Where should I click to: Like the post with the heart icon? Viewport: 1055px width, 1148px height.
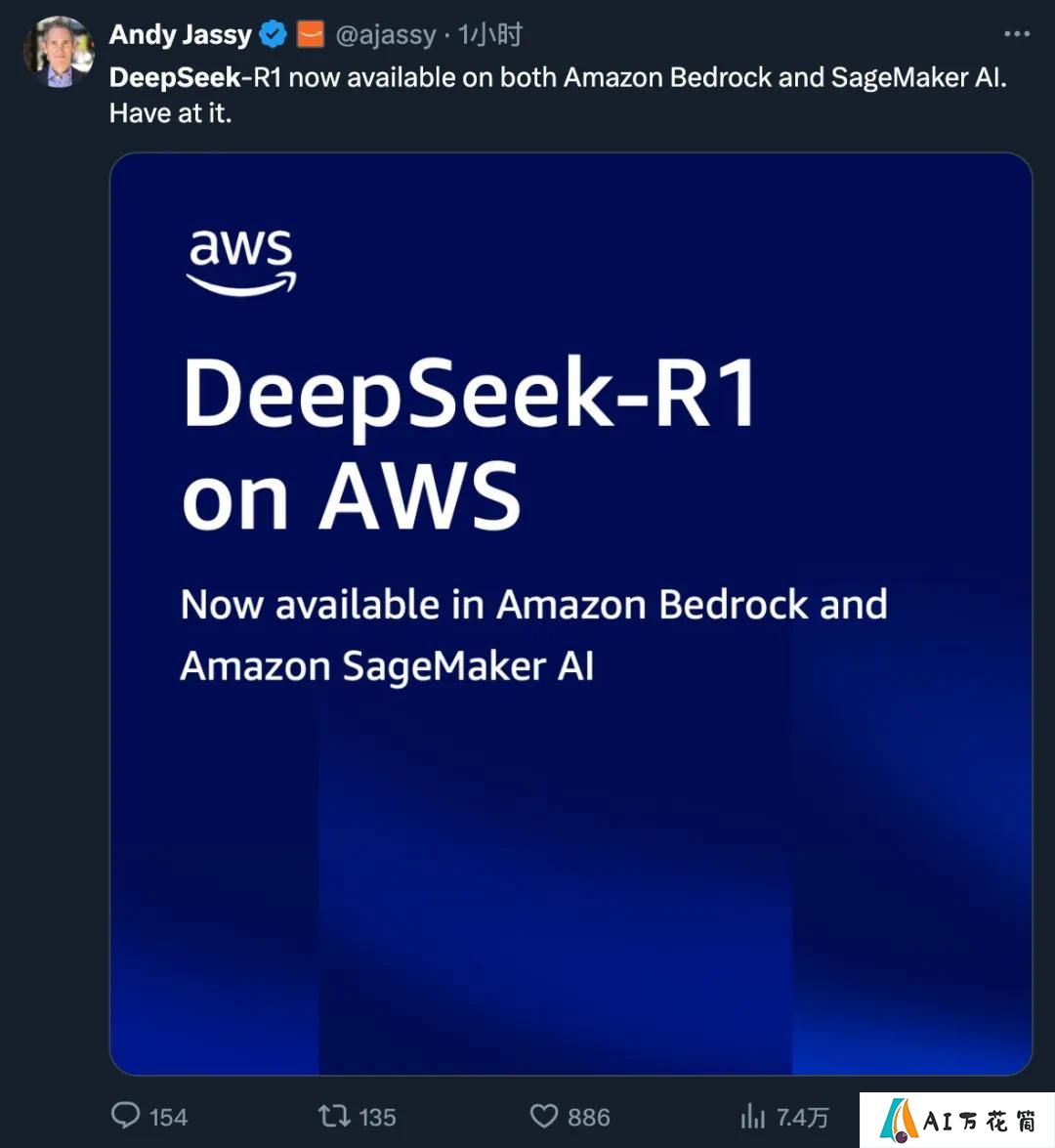(x=544, y=1117)
